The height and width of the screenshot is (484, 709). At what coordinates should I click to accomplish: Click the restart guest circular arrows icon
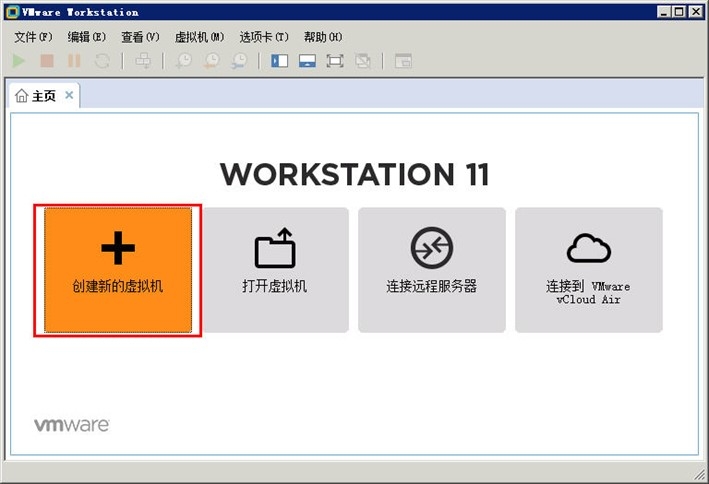tap(102, 61)
